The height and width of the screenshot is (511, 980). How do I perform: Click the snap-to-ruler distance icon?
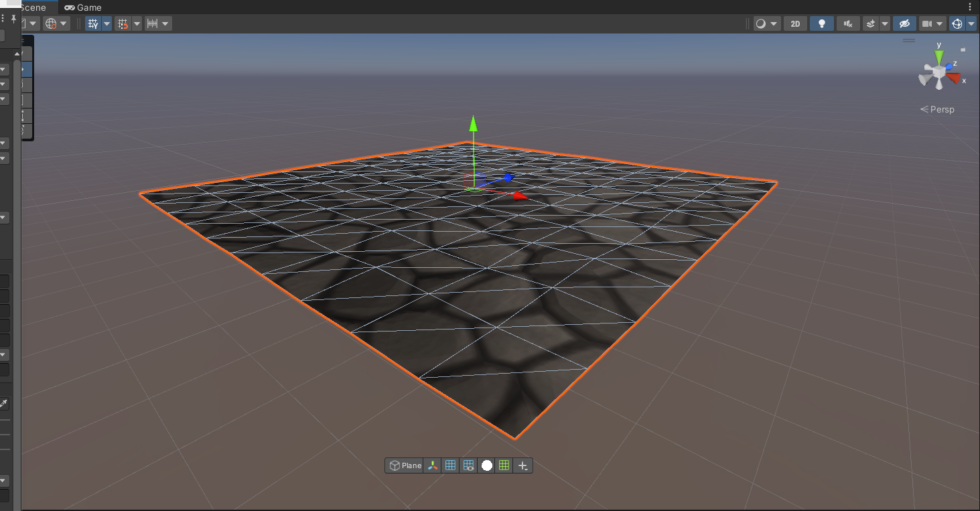tap(152, 24)
